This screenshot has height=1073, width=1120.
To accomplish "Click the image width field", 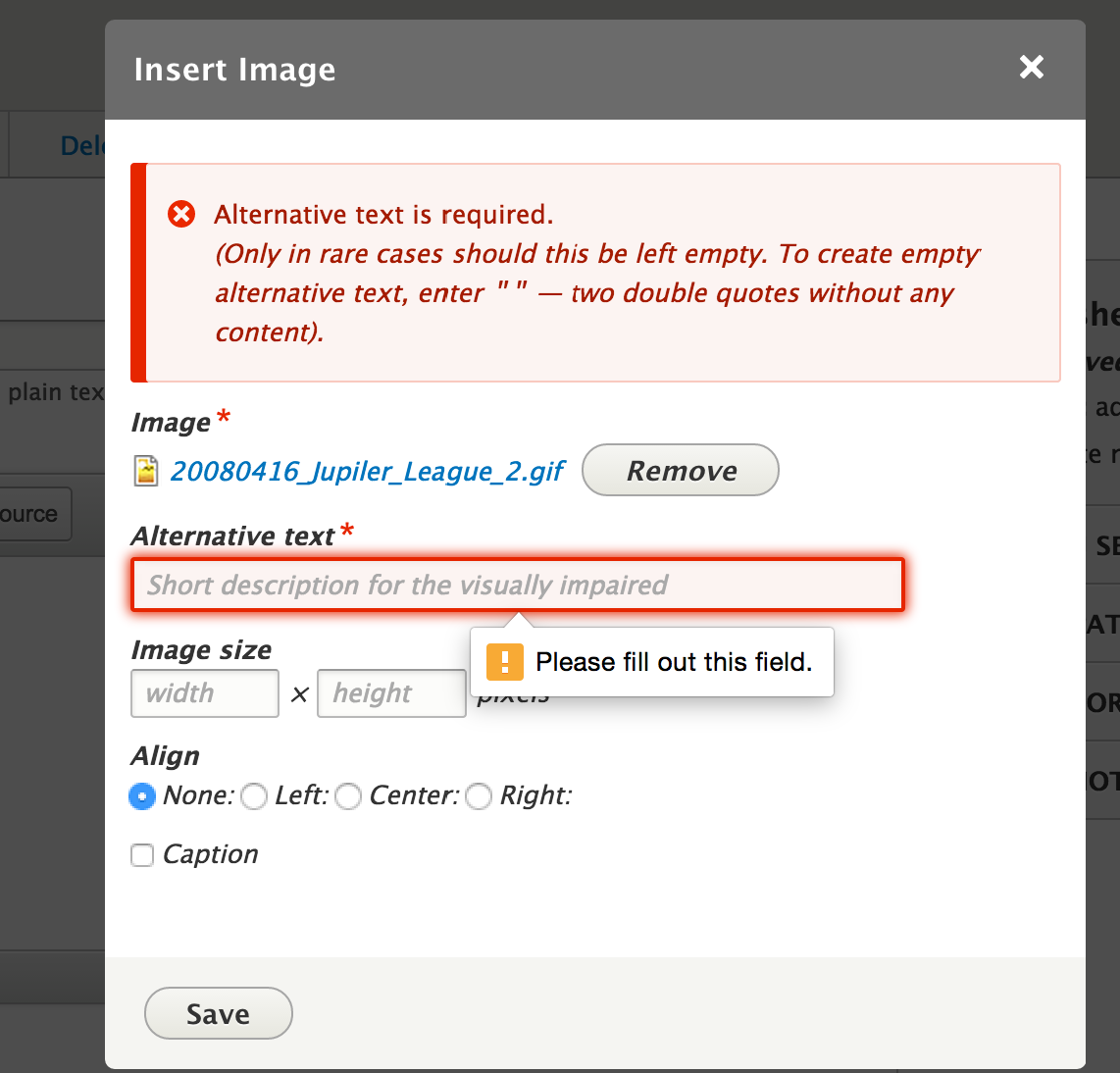I will [204, 693].
